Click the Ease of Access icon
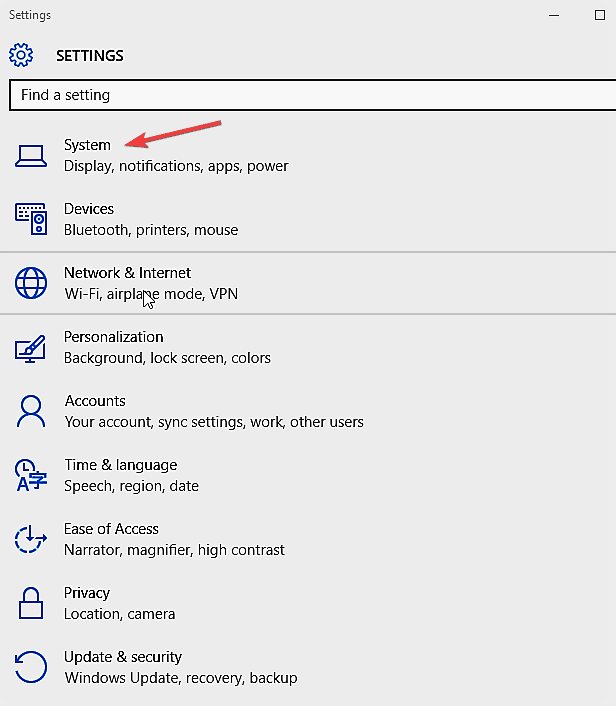Image resolution: width=616 pixels, height=706 pixels. [31, 539]
